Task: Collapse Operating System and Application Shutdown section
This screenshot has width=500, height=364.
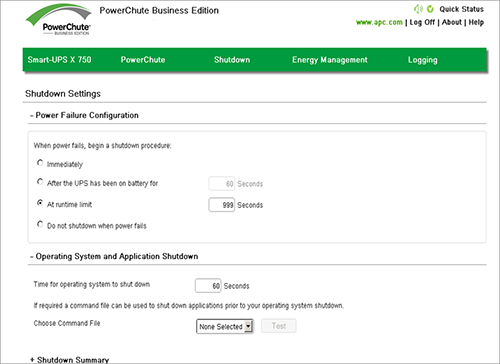Action: coord(114,256)
